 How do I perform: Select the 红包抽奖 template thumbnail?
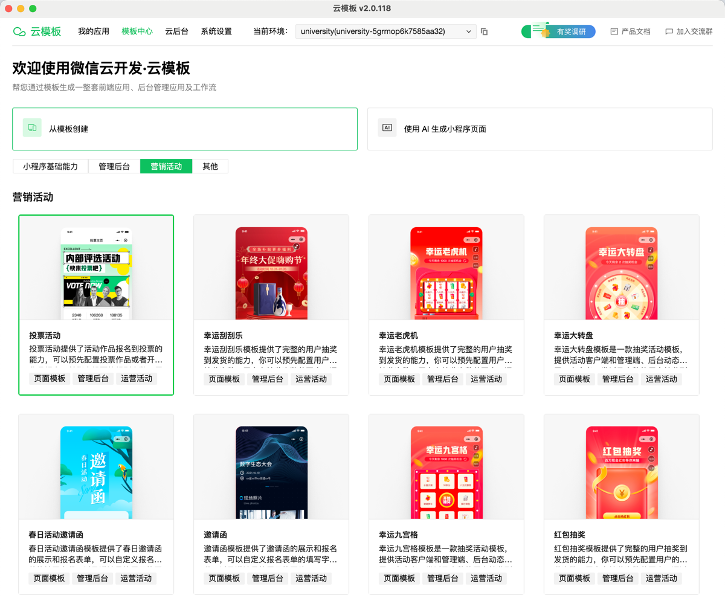coord(621,472)
